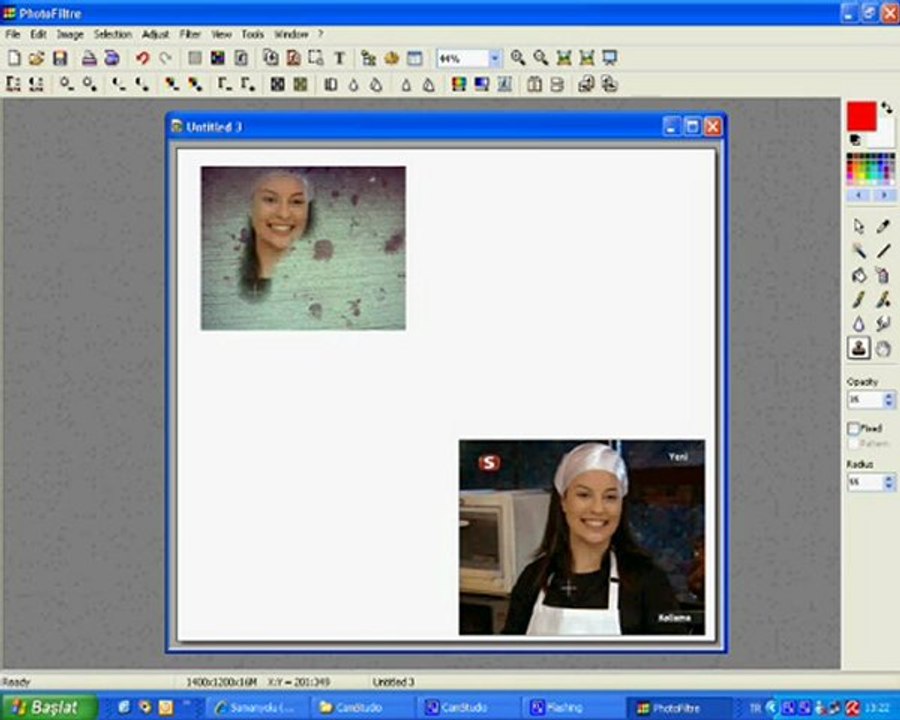Click the Başlat start button
Viewport: 900px width, 720px height.
[48, 707]
